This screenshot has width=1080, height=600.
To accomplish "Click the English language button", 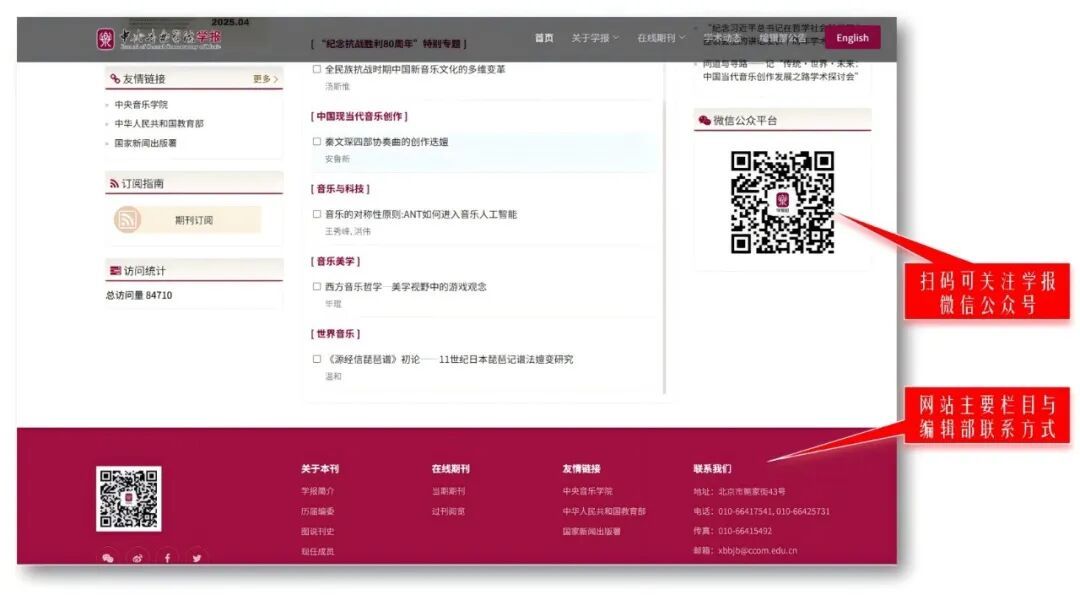I will pyautogui.click(x=852, y=37).
